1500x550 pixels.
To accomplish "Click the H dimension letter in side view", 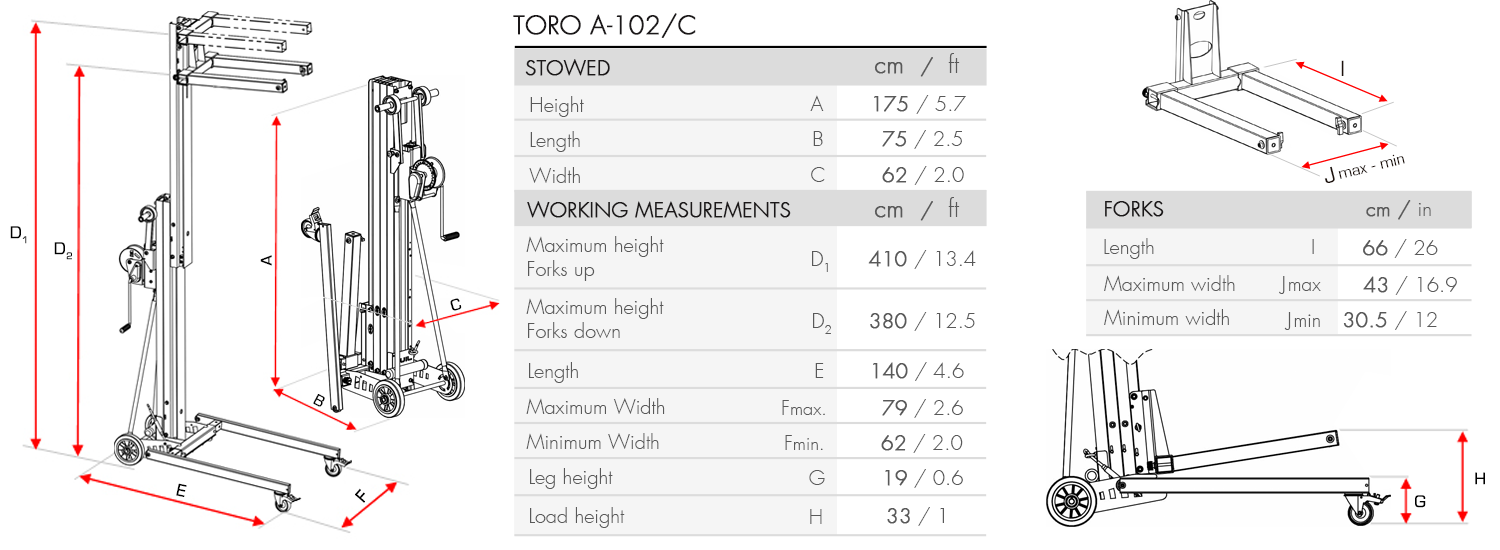I will click(x=1480, y=479).
